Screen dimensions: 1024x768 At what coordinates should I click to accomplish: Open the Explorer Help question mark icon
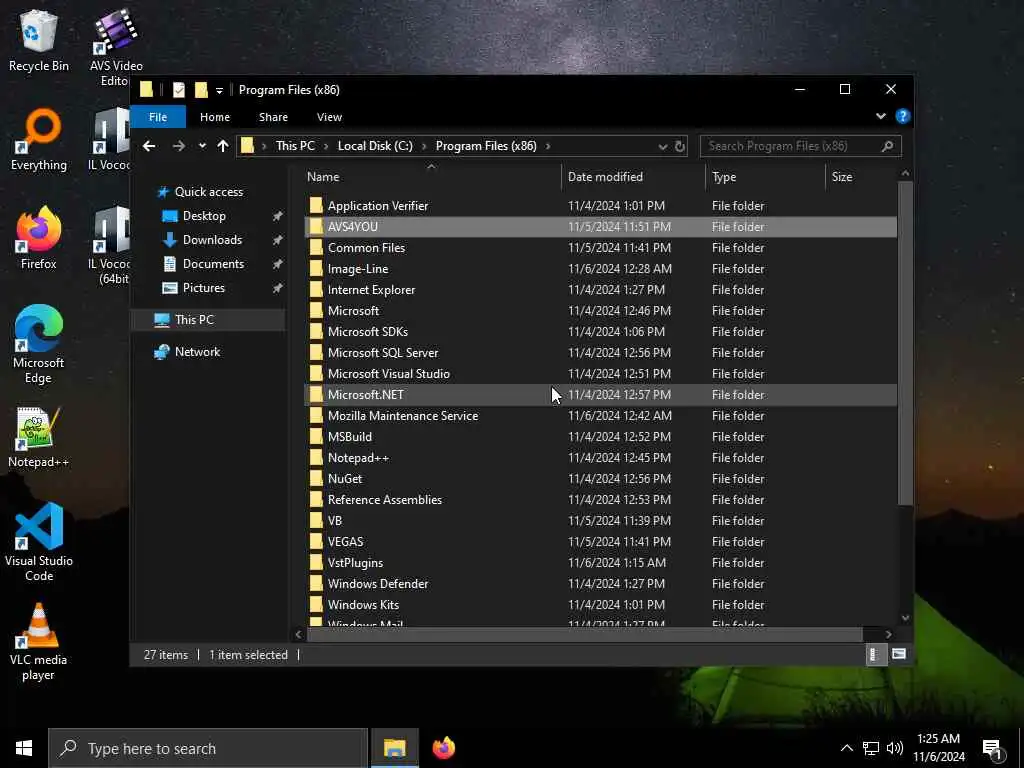click(x=903, y=116)
